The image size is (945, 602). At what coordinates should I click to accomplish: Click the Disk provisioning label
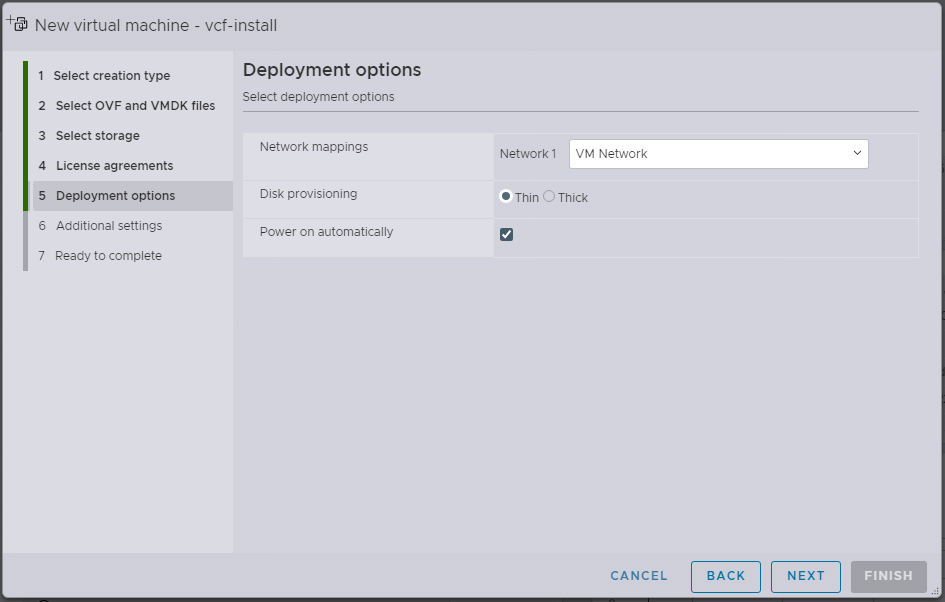click(308, 194)
